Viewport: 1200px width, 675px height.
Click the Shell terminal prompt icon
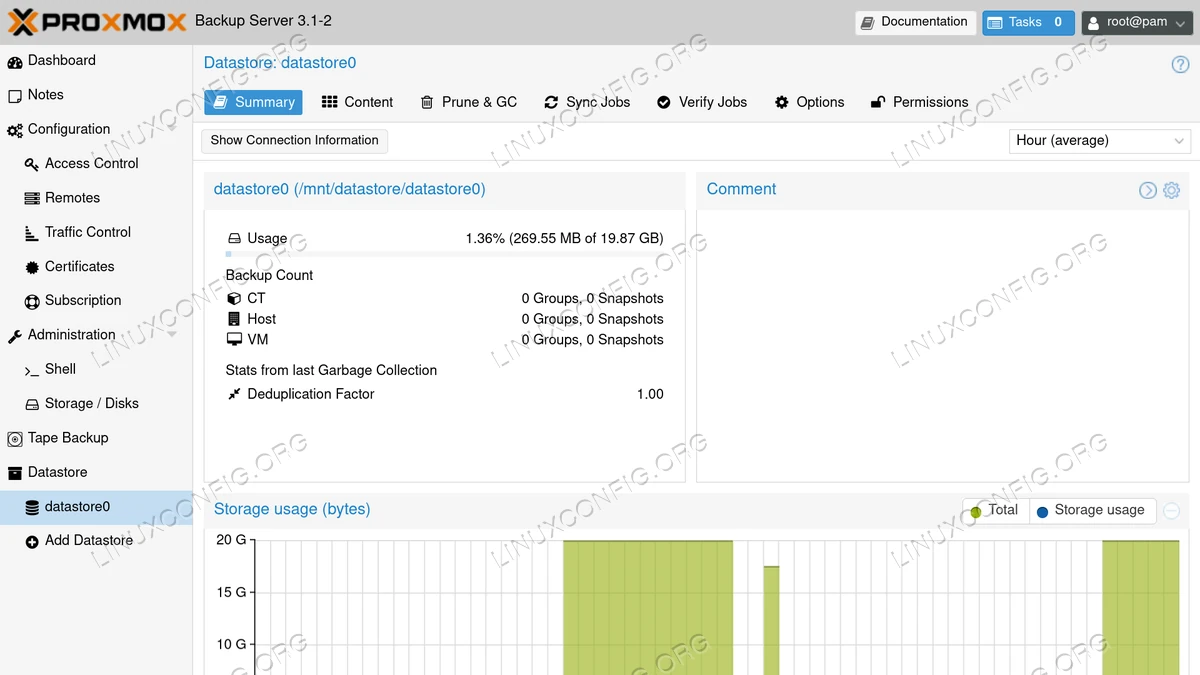pyautogui.click(x=32, y=370)
